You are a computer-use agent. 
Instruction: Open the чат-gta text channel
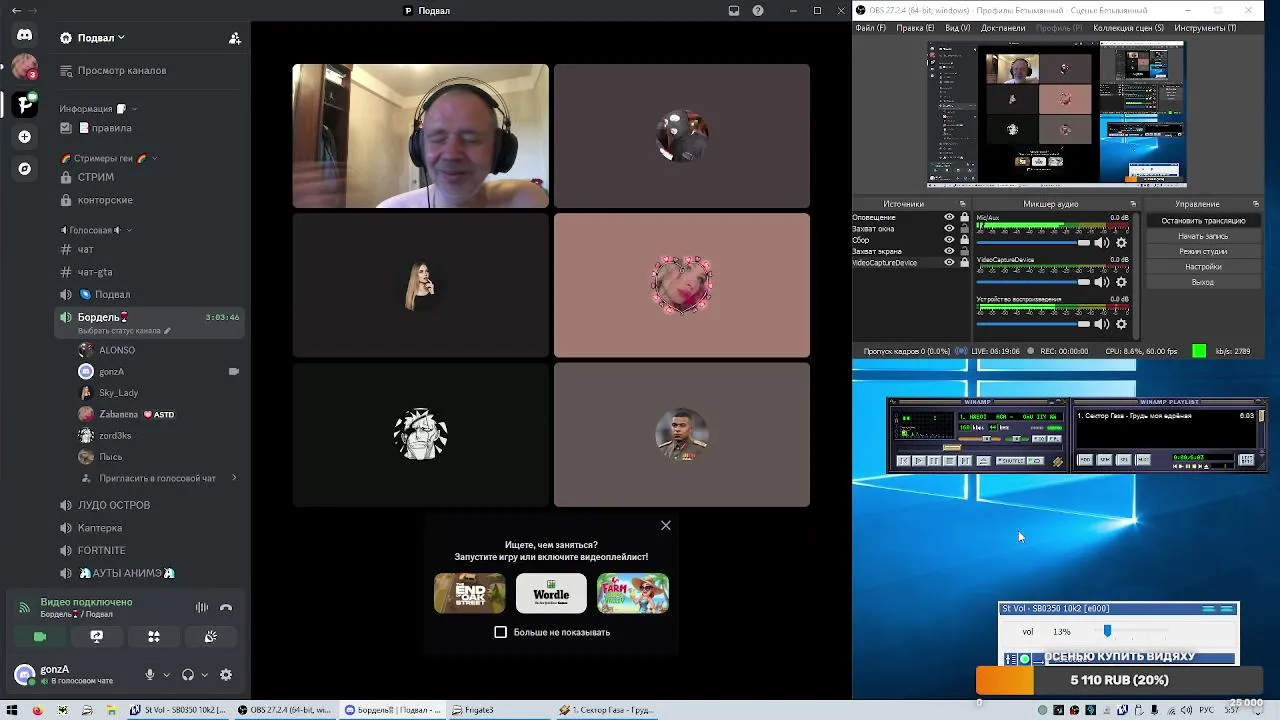pyautogui.click(x=150, y=272)
